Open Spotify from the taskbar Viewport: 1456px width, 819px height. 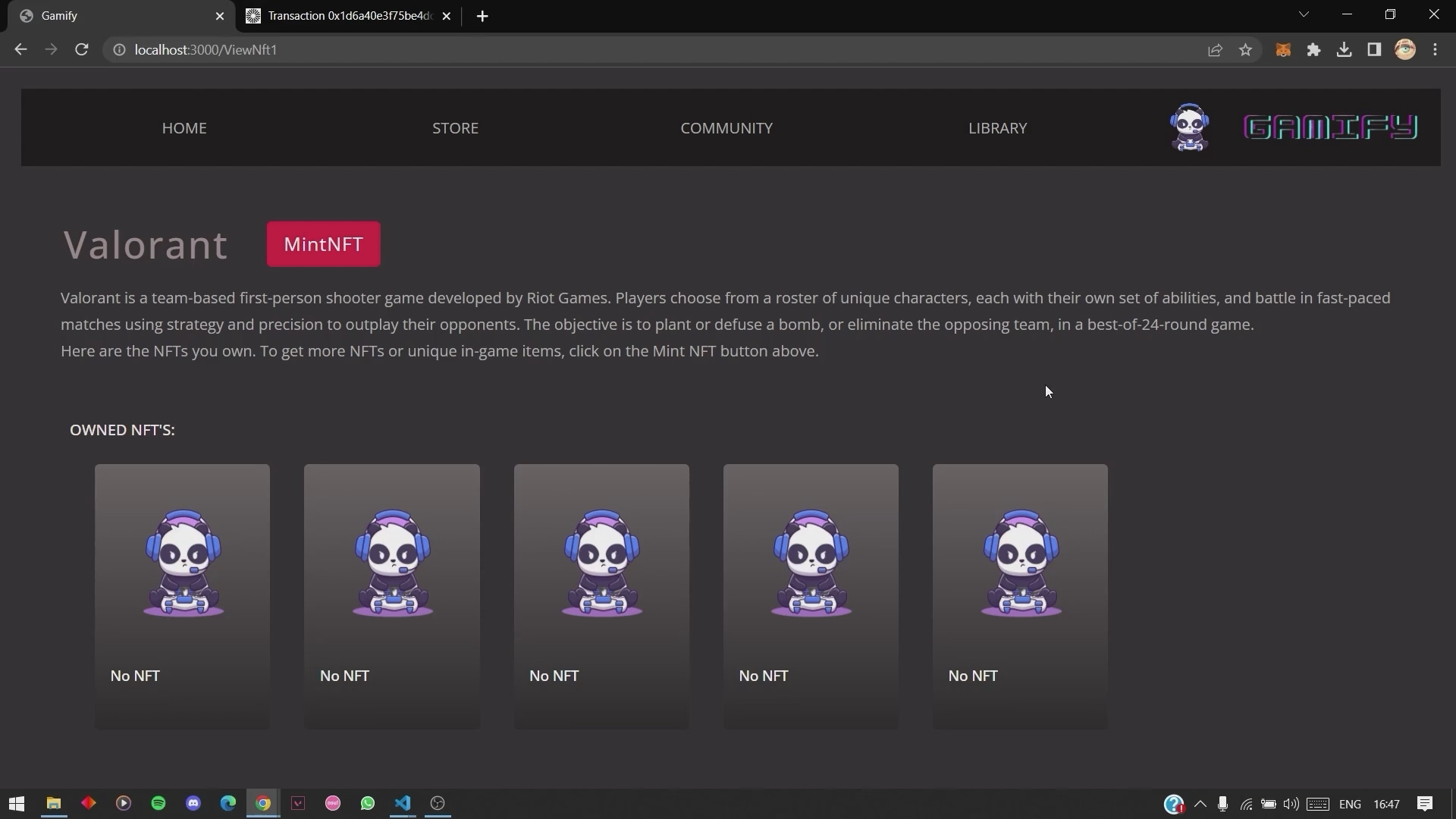[x=158, y=803]
